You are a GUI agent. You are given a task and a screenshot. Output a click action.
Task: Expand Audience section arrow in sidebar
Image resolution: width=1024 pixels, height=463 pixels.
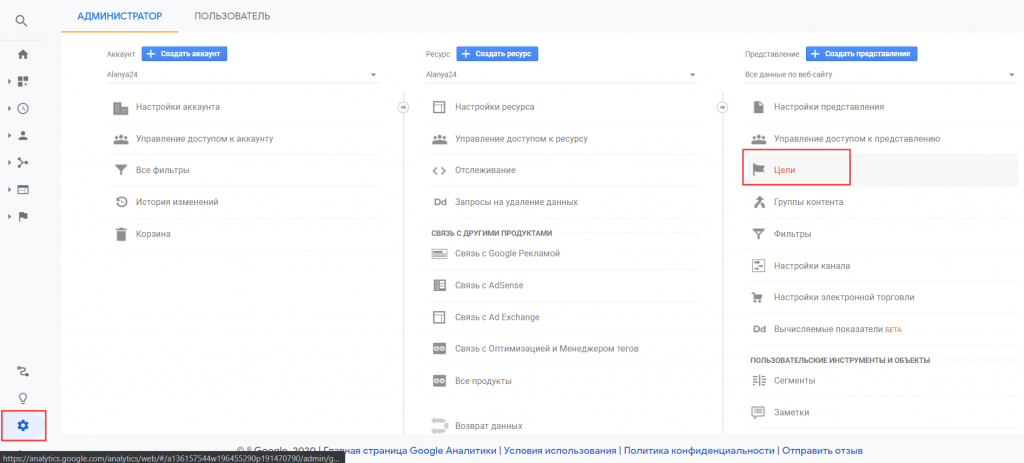pyautogui.click(x=10, y=136)
